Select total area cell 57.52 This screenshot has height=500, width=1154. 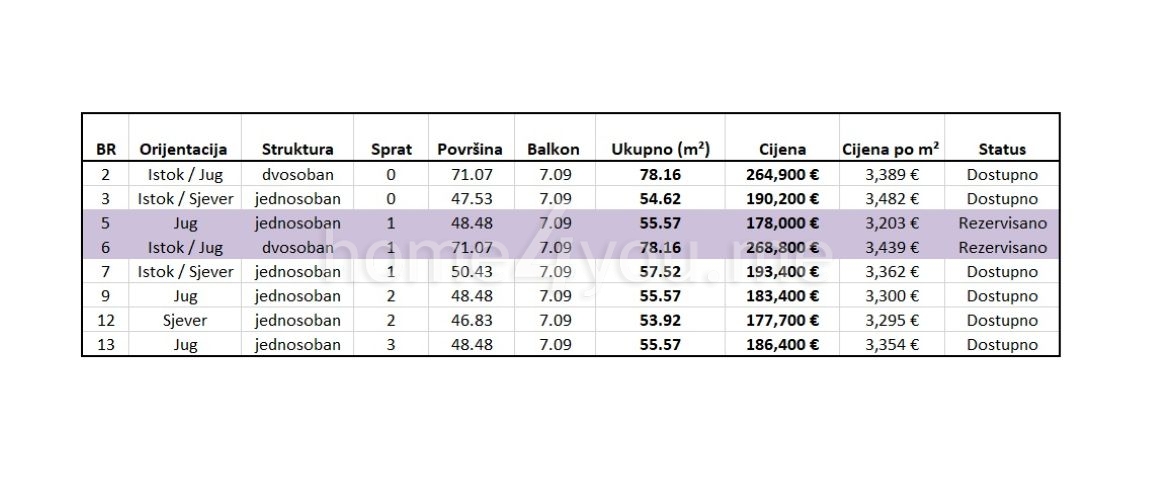coord(660,272)
